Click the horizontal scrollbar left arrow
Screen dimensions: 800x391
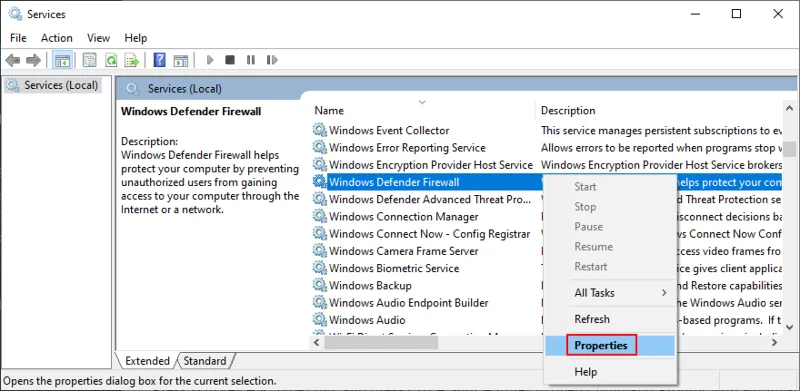[x=316, y=343]
